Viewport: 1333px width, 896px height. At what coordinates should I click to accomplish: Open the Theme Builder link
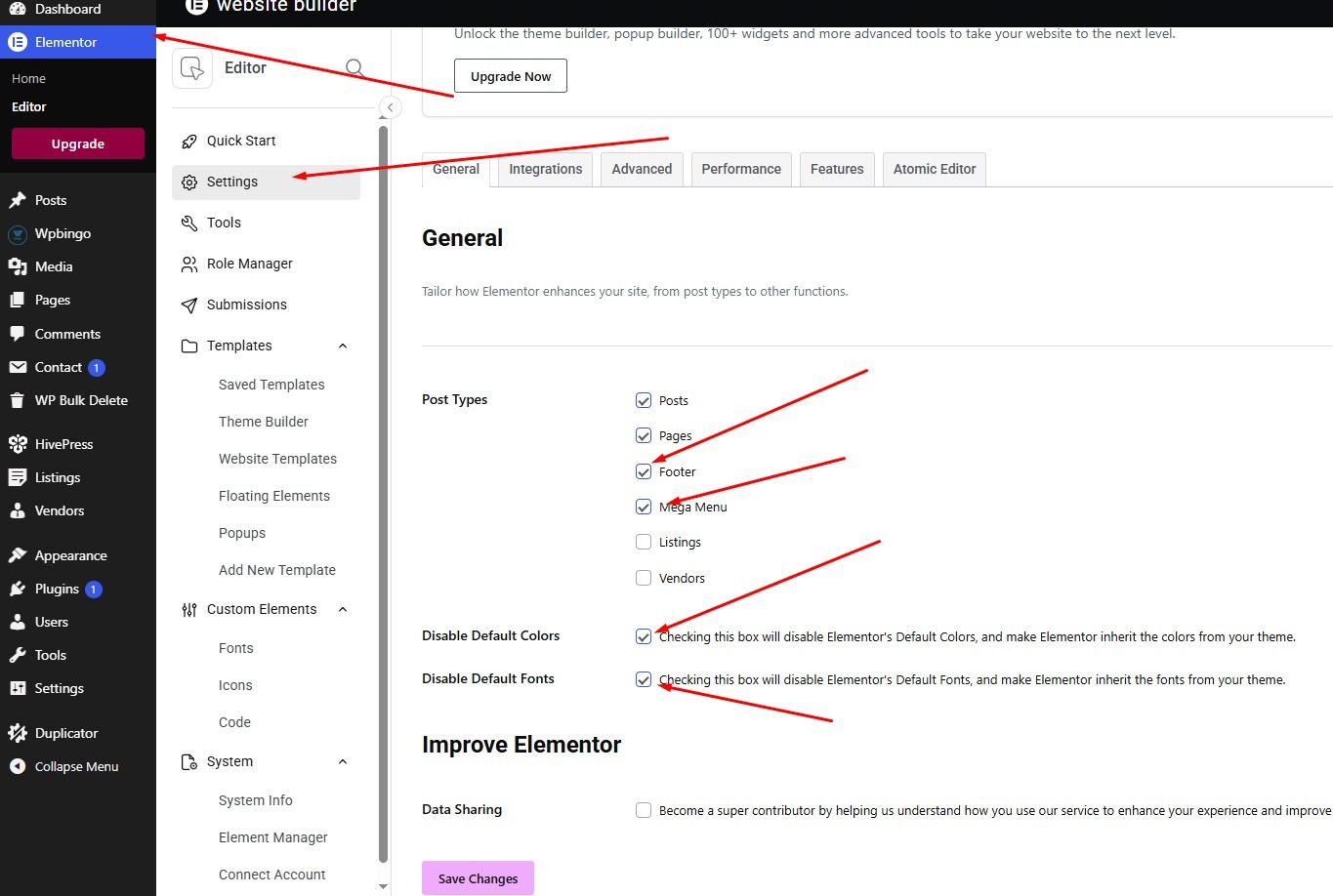tap(264, 422)
